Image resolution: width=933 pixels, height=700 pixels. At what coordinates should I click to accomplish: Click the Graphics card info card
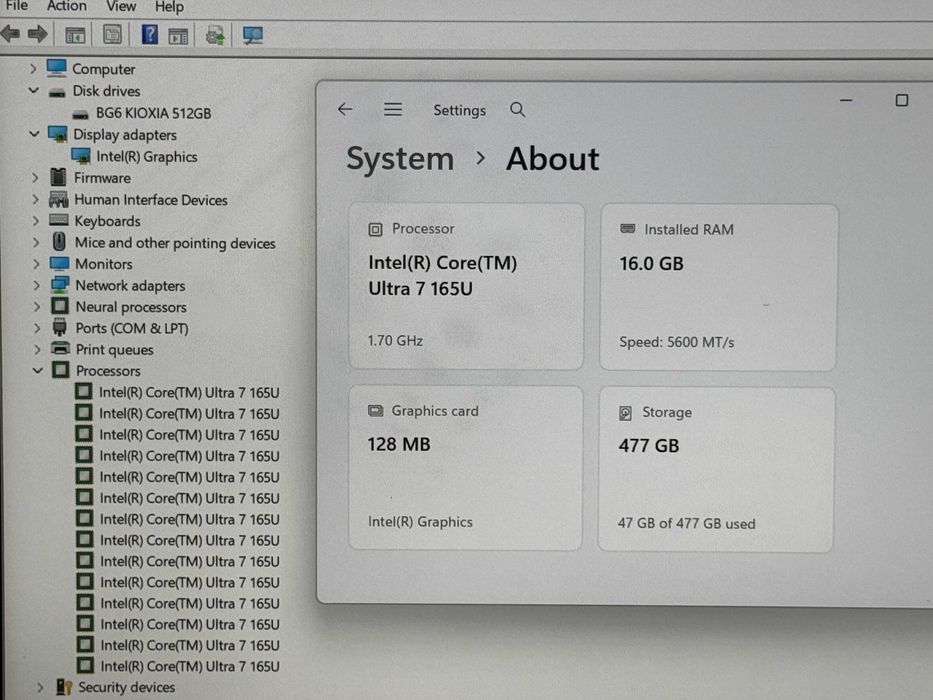(465, 468)
